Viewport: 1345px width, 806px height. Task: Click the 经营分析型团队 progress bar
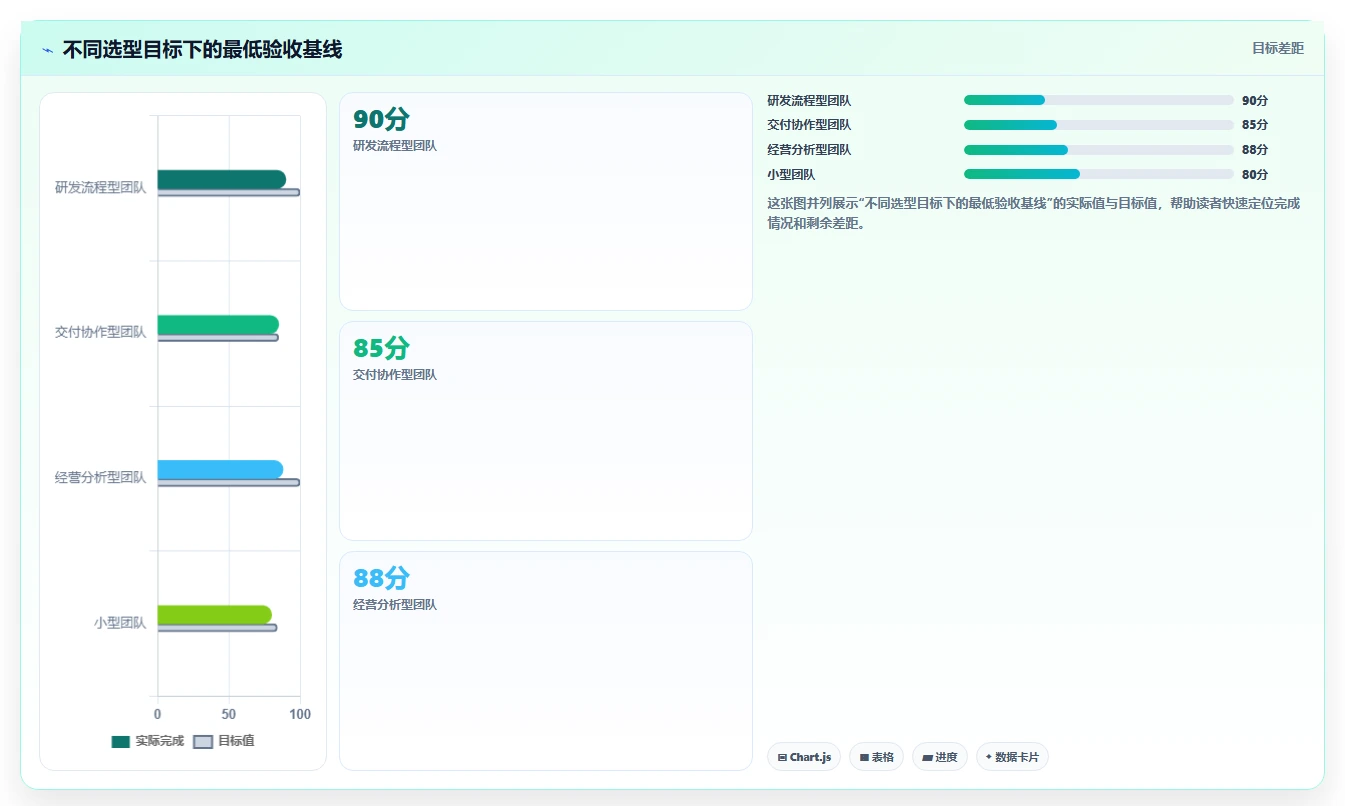[1098, 150]
